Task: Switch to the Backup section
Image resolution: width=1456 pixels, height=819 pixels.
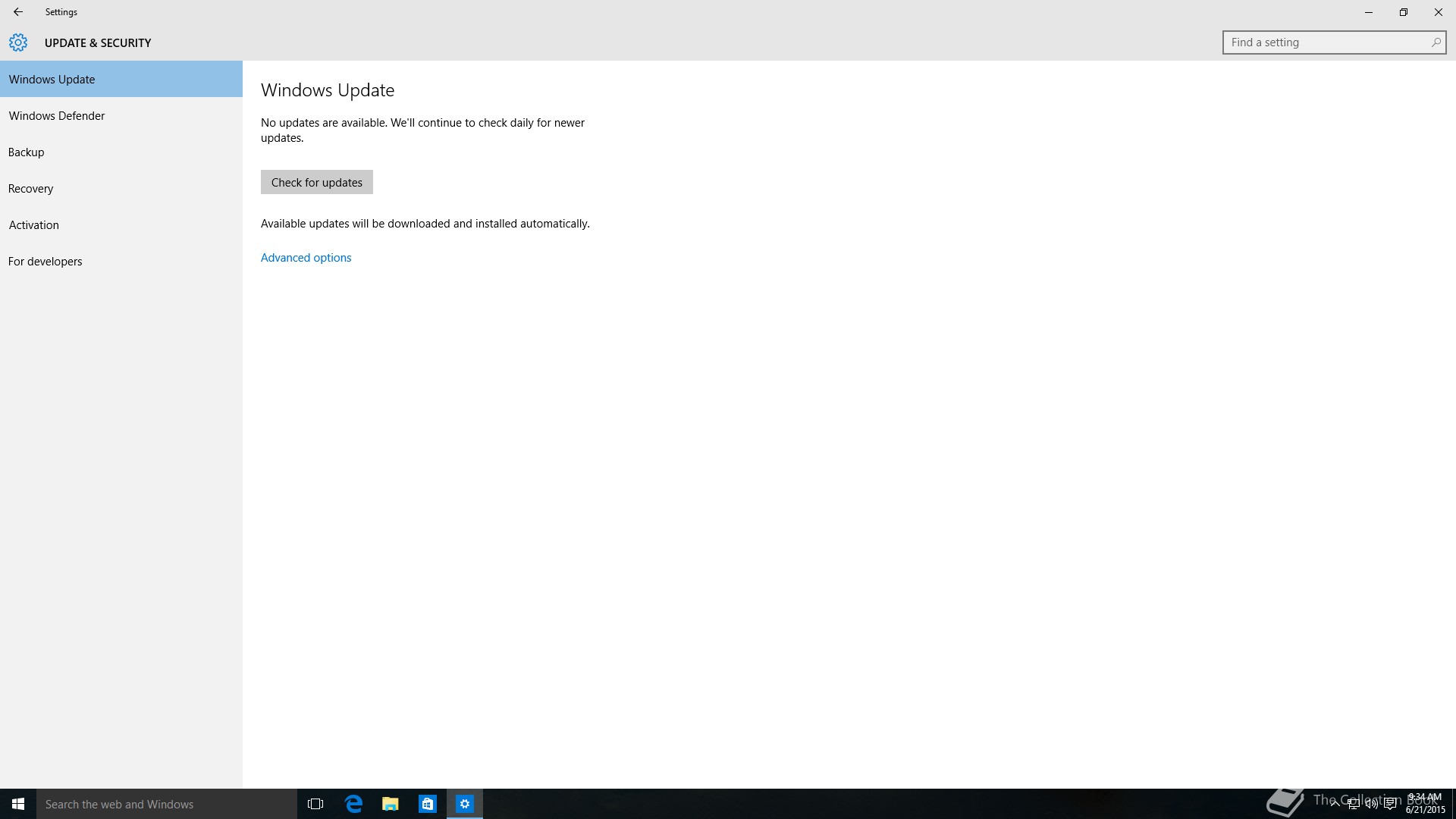Action: (x=121, y=152)
